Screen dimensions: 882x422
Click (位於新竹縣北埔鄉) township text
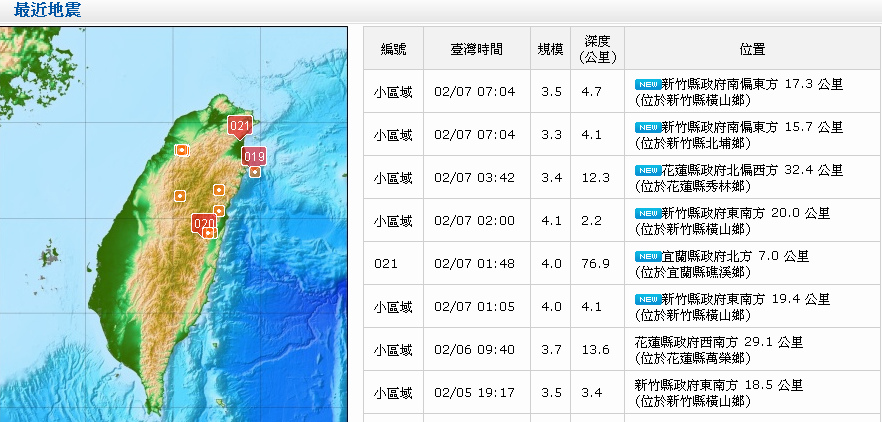point(693,143)
